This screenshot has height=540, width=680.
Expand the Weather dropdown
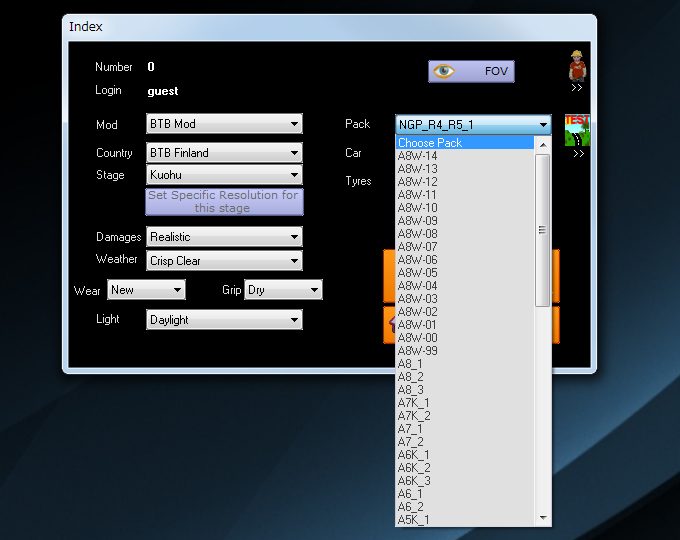pos(224,261)
